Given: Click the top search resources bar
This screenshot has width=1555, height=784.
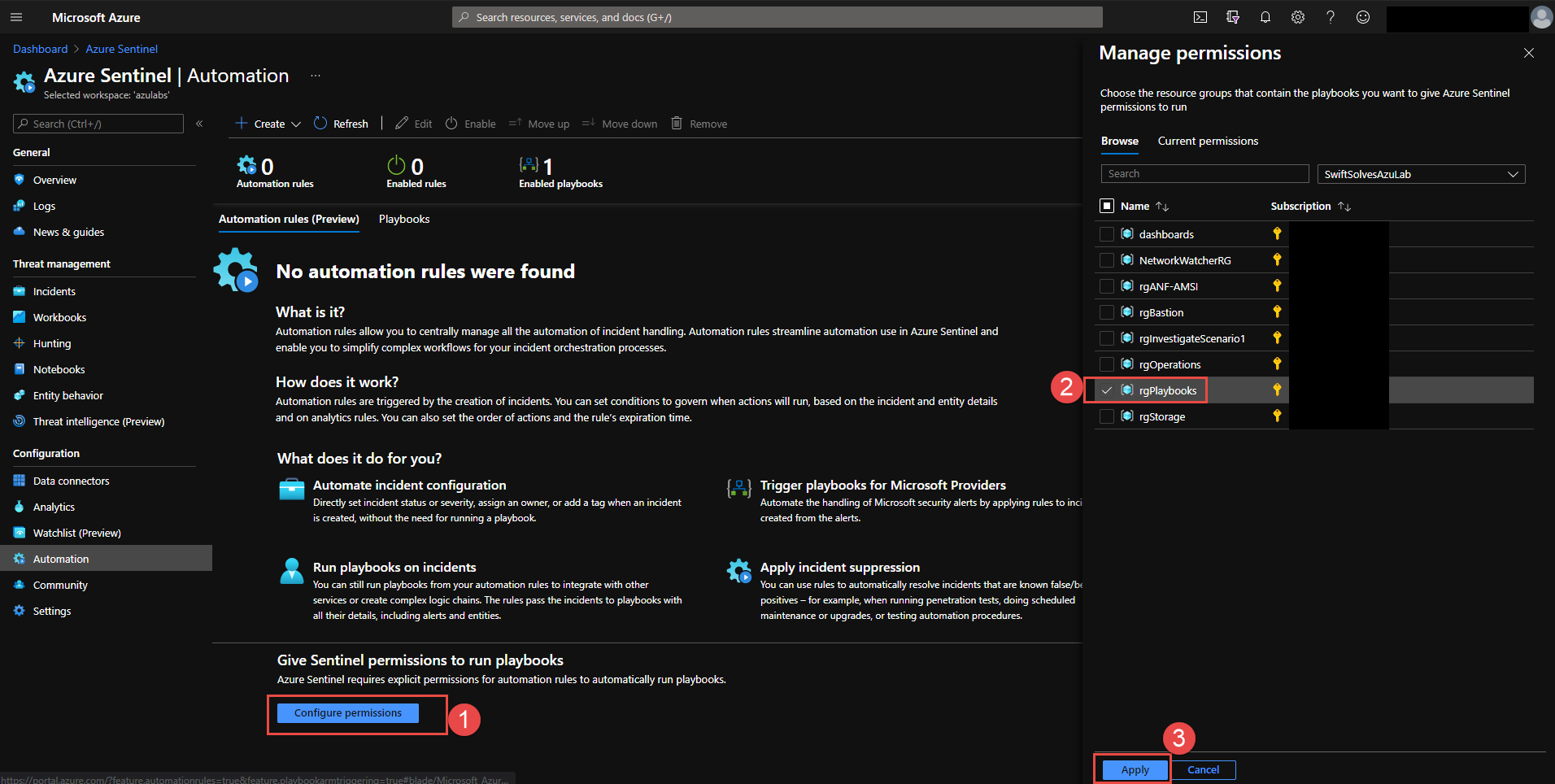Looking at the screenshot, I should tap(777, 17).
